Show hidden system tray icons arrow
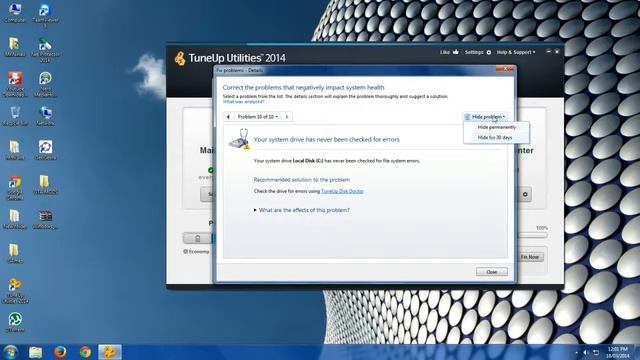 click(576, 352)
